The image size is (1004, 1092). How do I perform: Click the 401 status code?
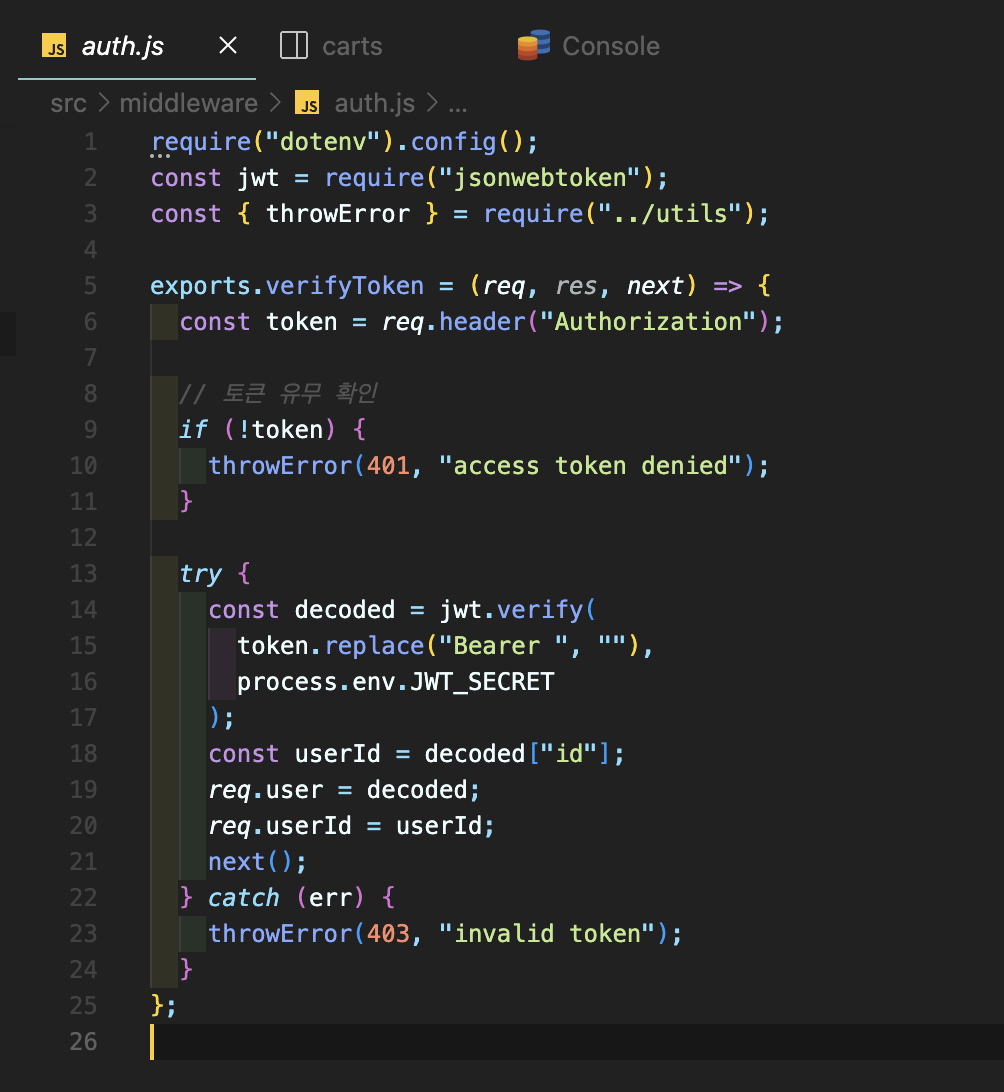(389, 466)
